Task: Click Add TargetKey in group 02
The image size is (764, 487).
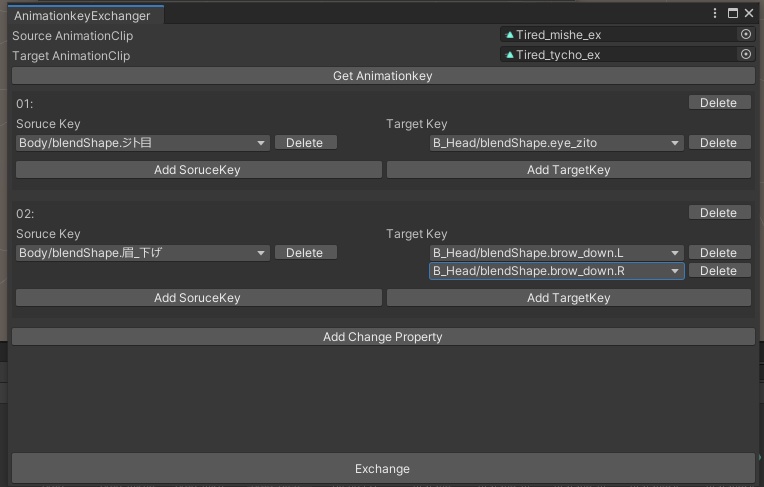Action: point(568,298)
